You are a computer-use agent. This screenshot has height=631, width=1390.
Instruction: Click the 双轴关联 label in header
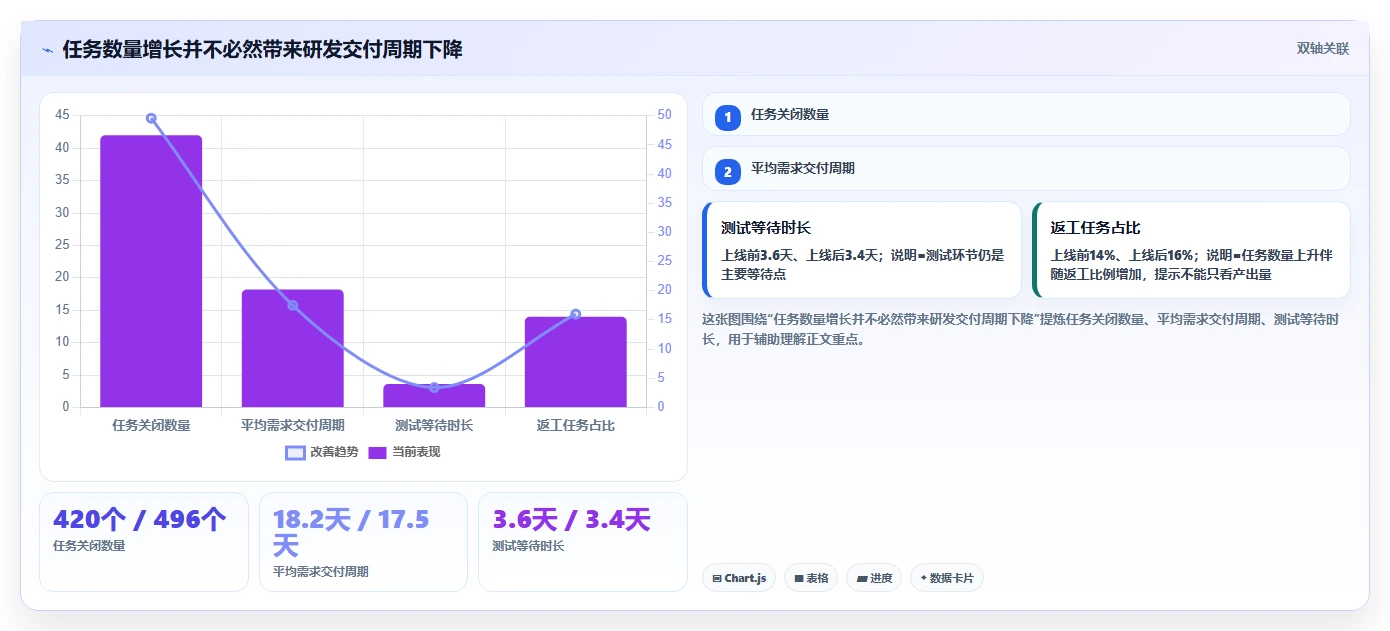click(1323, 49)
